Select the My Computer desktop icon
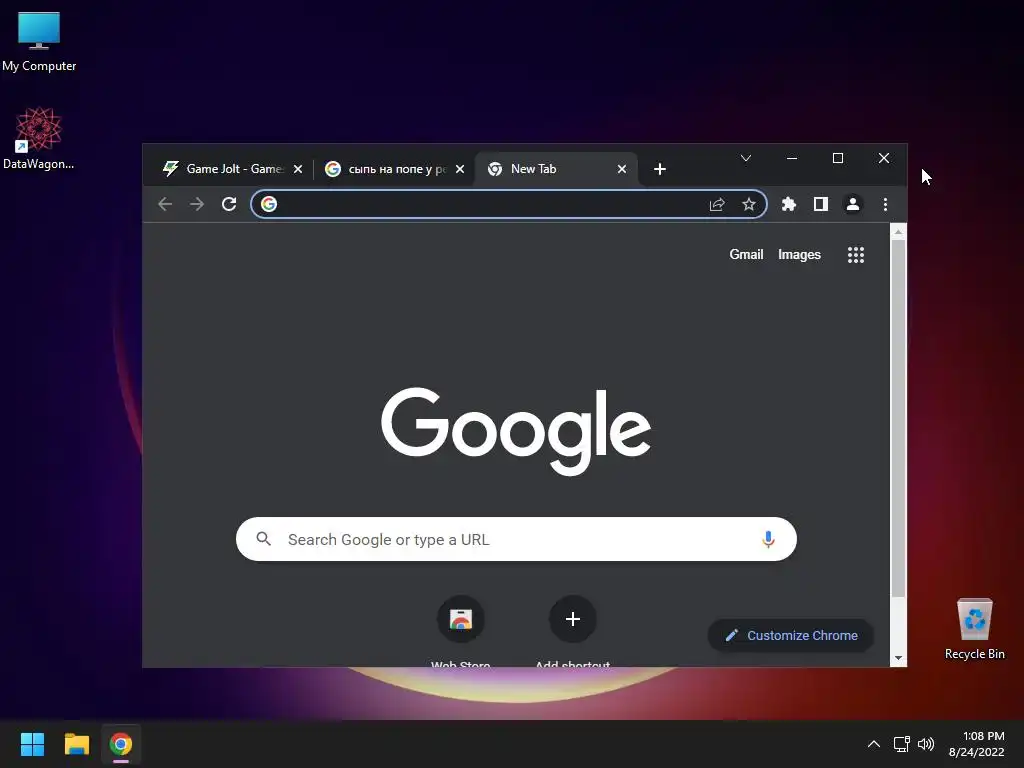This screenshot has width=1024, height=768. tap(39, 42)
